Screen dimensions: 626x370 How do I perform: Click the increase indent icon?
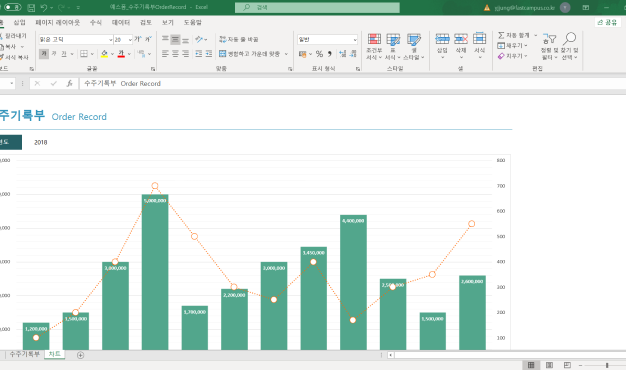[x=208, y=53]
